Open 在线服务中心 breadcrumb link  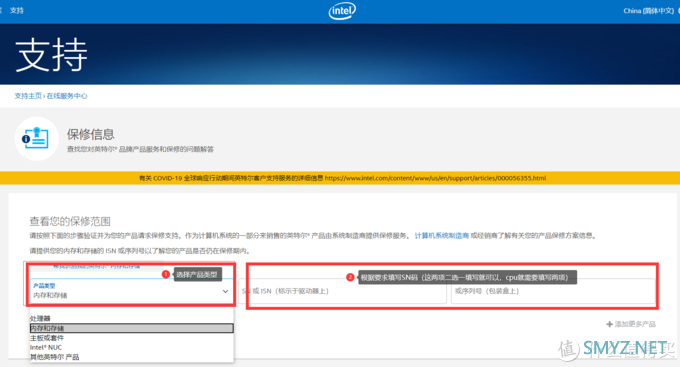pos(67,96)
